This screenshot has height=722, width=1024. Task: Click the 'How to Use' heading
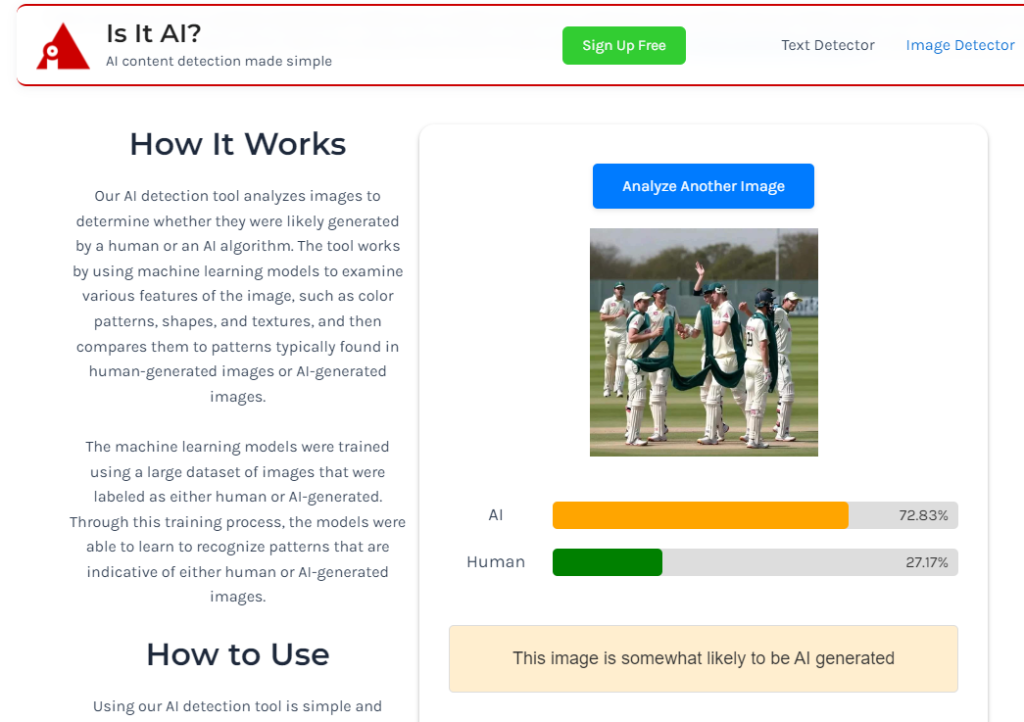238,654
